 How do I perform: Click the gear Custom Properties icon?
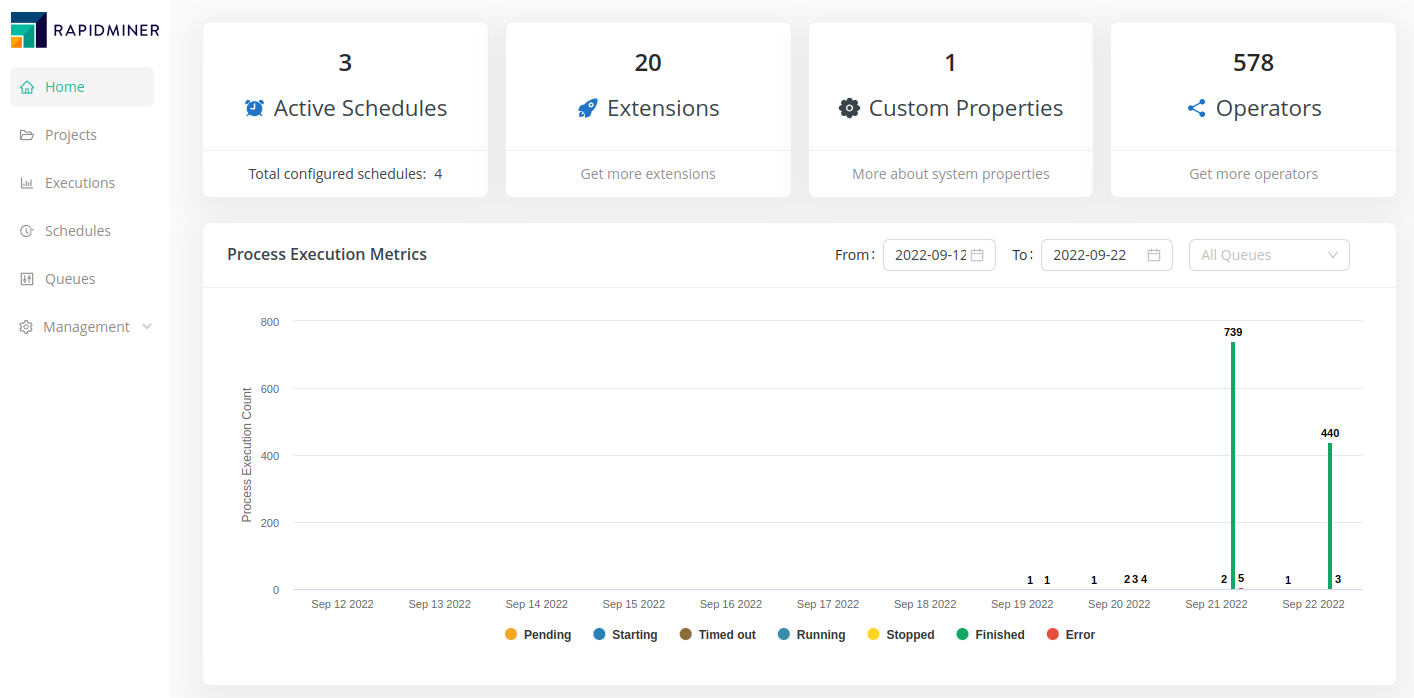(849, 108)
